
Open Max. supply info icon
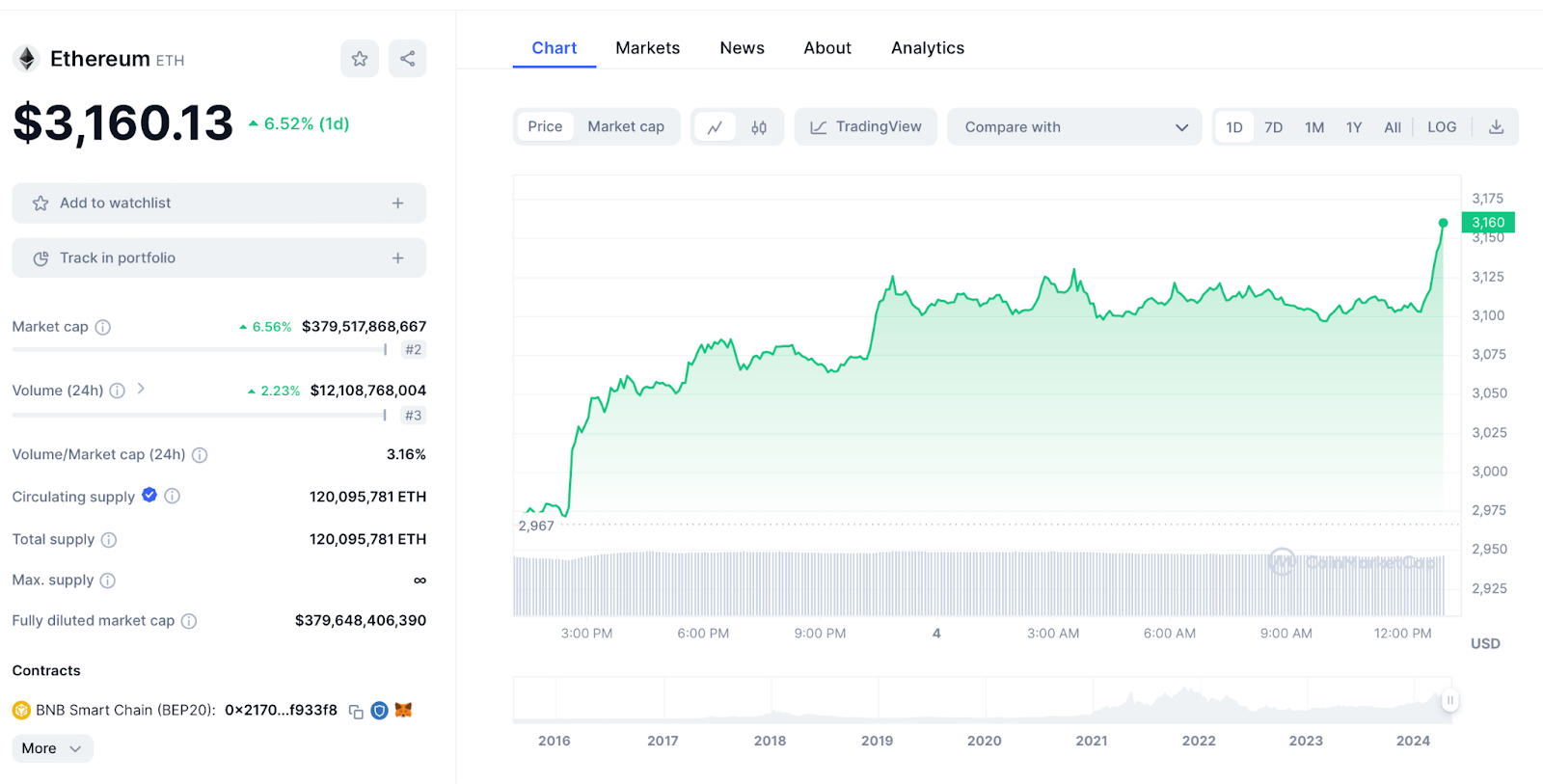(x=108, y=581)
